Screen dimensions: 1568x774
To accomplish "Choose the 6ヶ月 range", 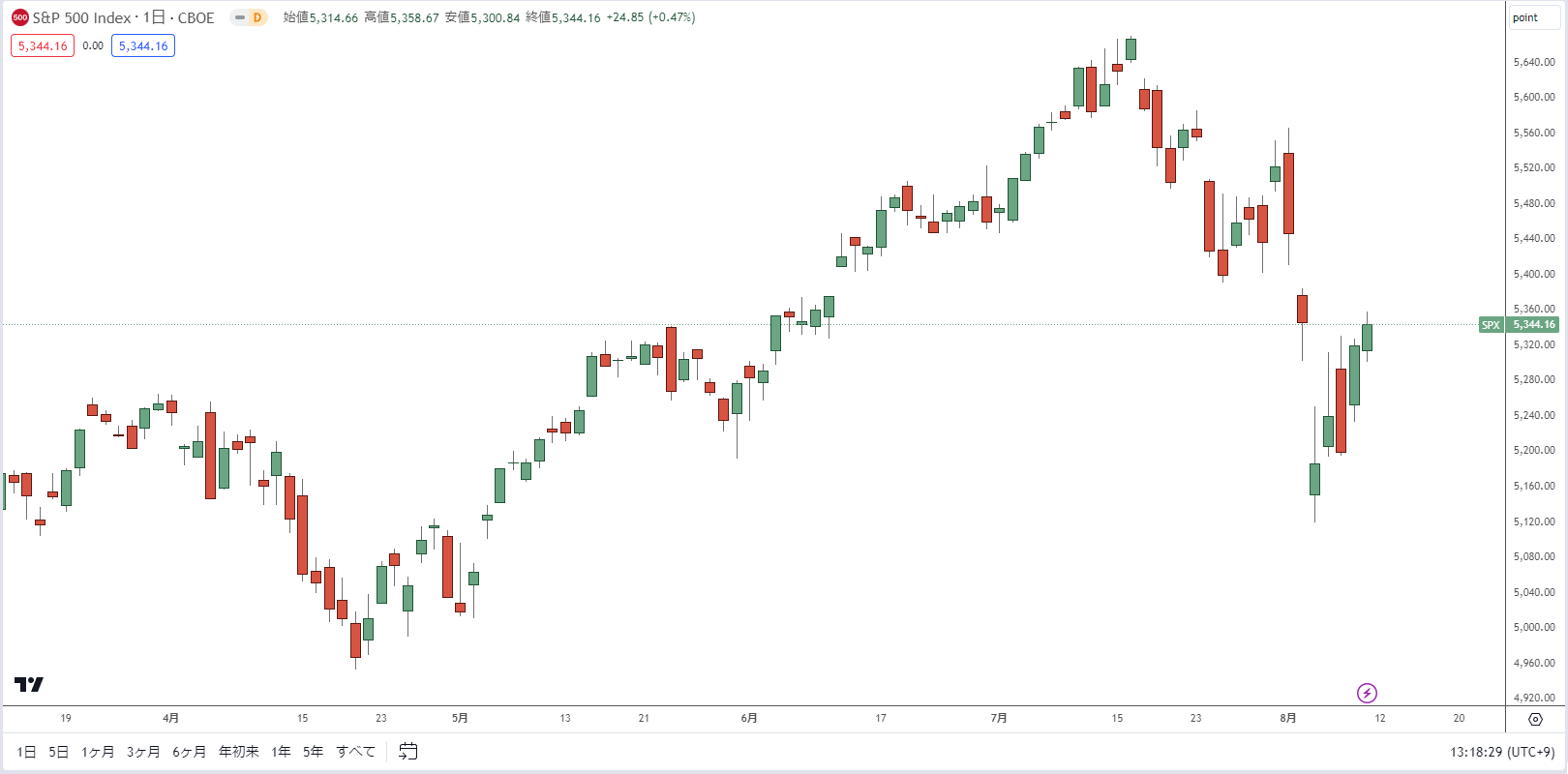I will point(190,752).
